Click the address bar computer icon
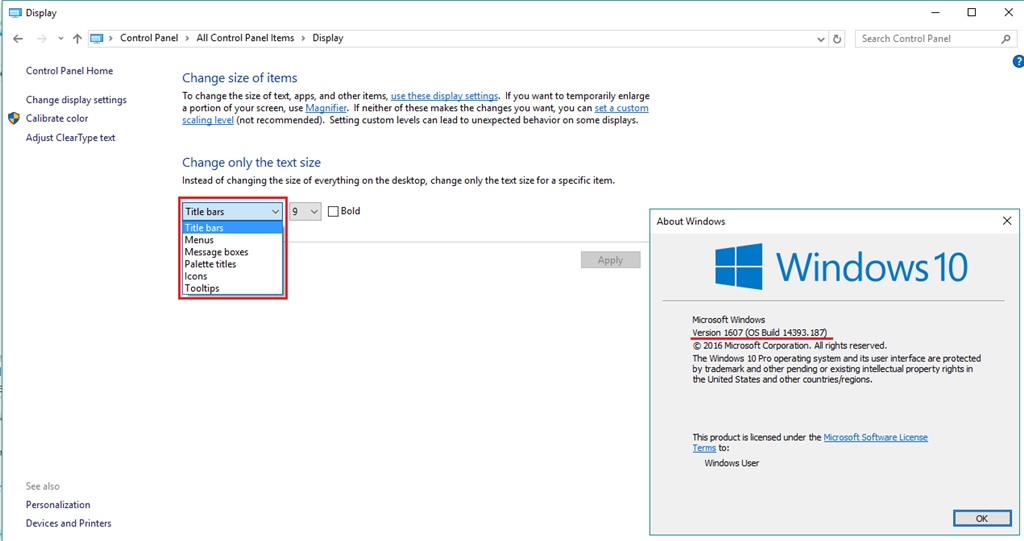The width and height of the screenshot is (1024, 541). click(97, 39)
